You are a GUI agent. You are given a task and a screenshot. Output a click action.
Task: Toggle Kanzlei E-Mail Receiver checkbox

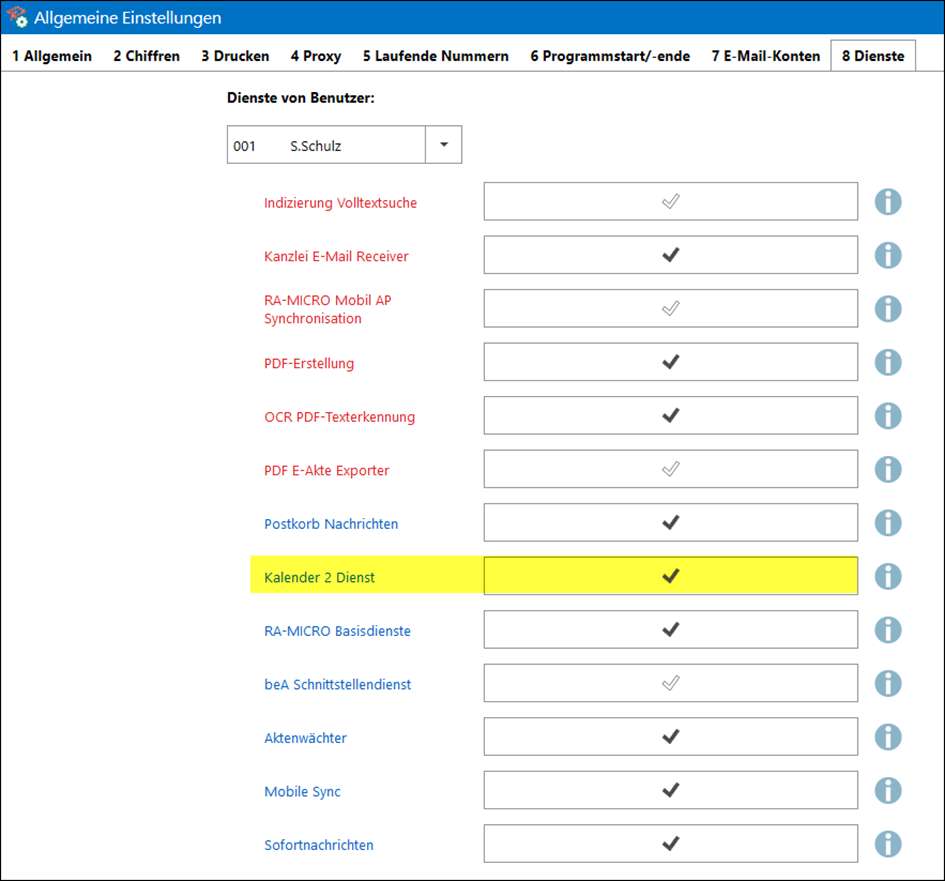[671, 255]
